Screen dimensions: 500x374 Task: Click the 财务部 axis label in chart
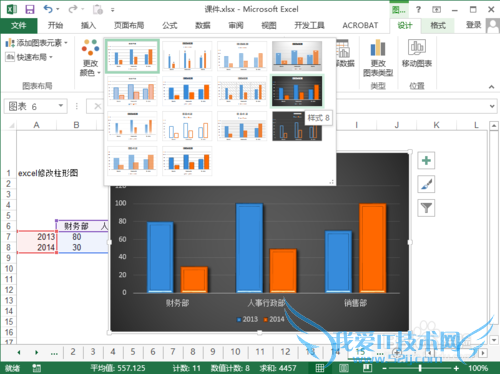click(x=177, y=303)
